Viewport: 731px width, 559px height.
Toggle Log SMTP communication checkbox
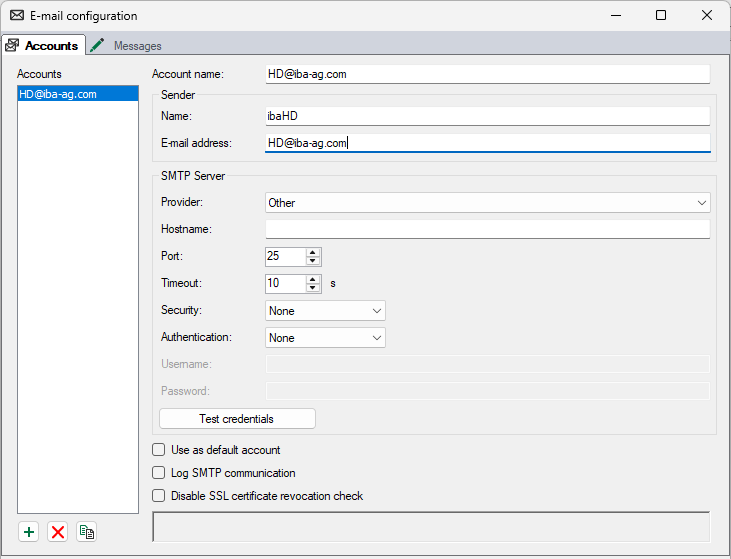tap(159, 473)
